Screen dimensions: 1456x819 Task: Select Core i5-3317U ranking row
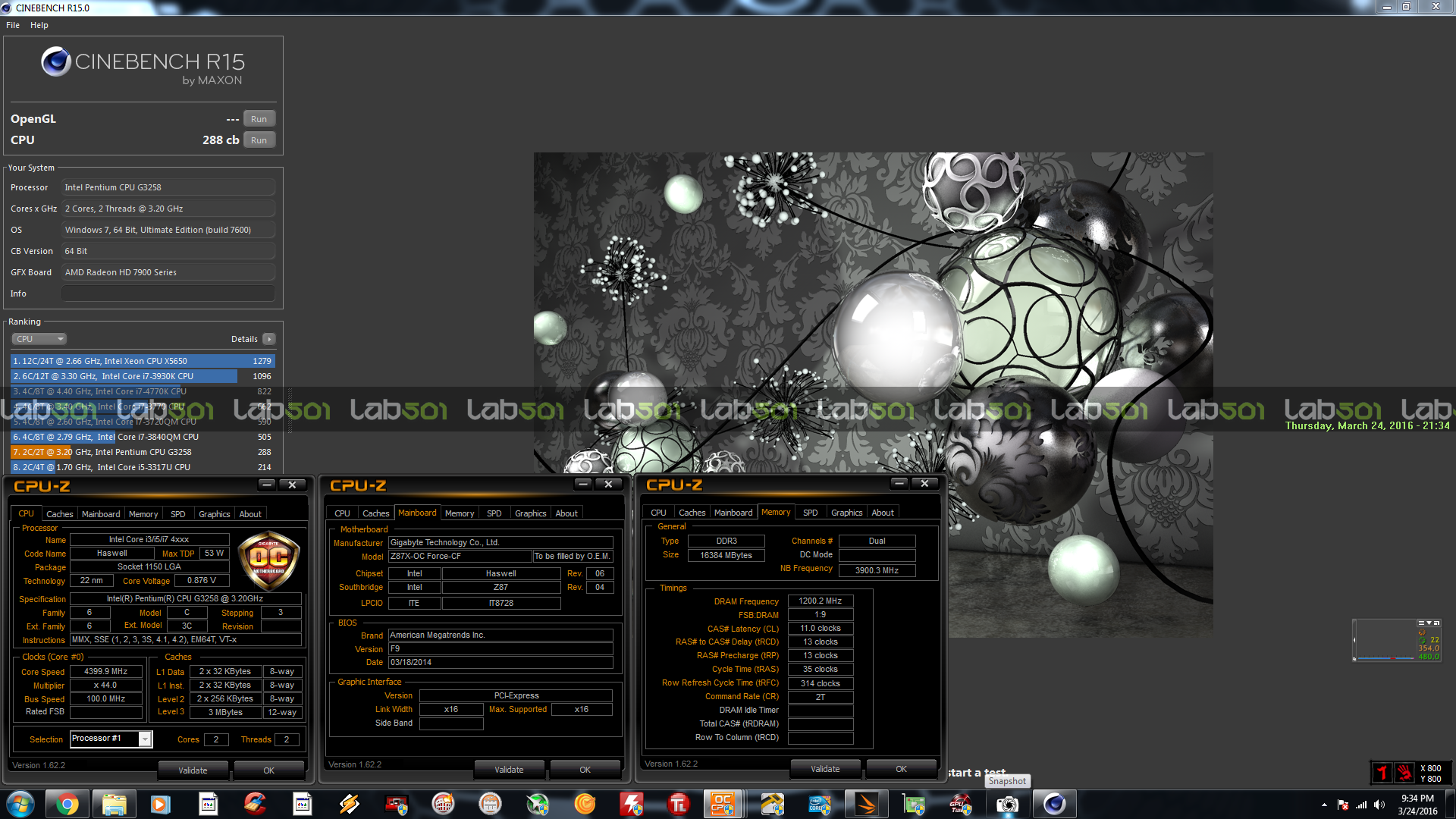click(x=143, y=467)
